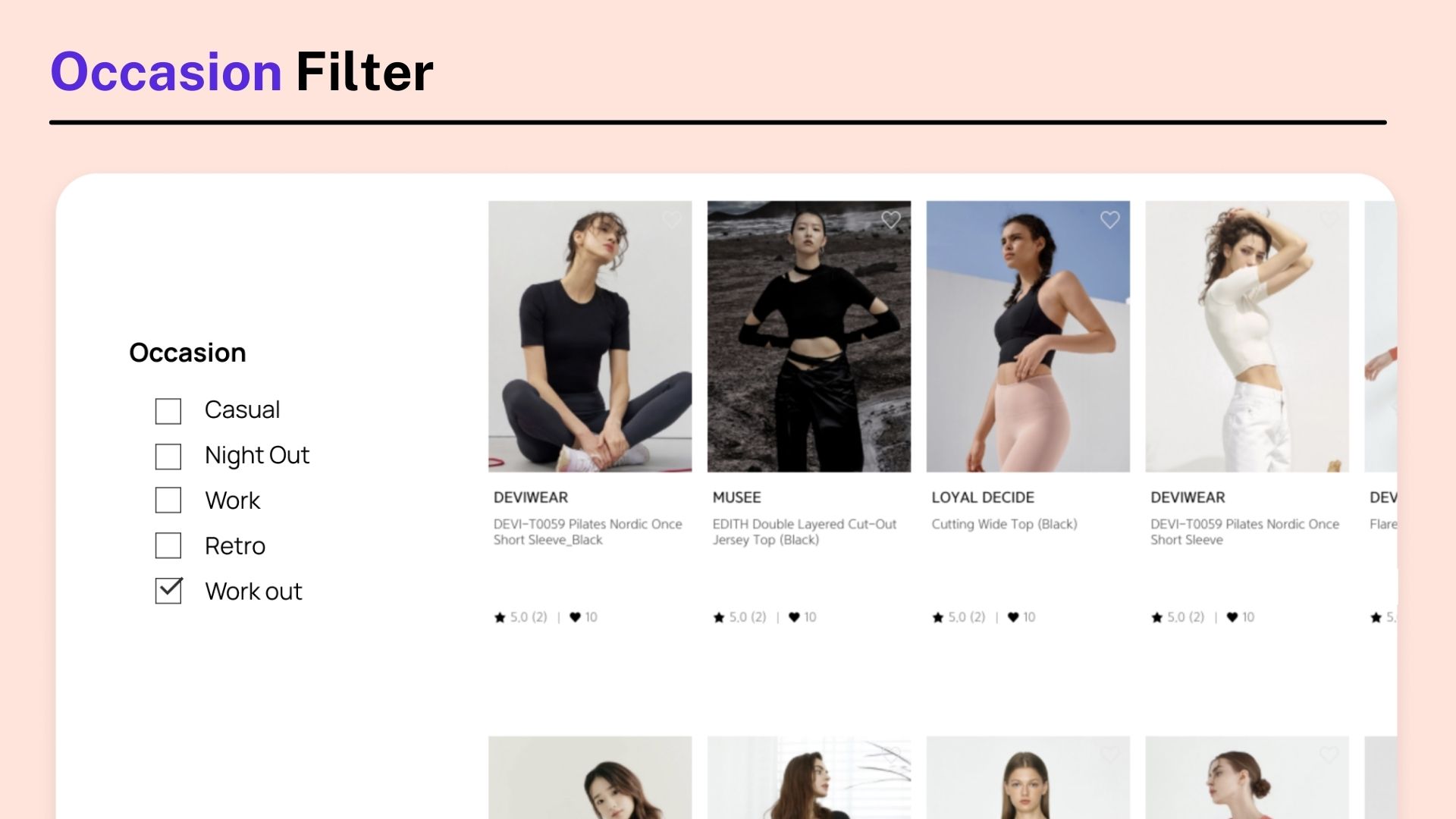The width and height of the screenshot is (1456, 819).
Task: Uncheck the Work out checkbox
Action: tap(168, 591)
